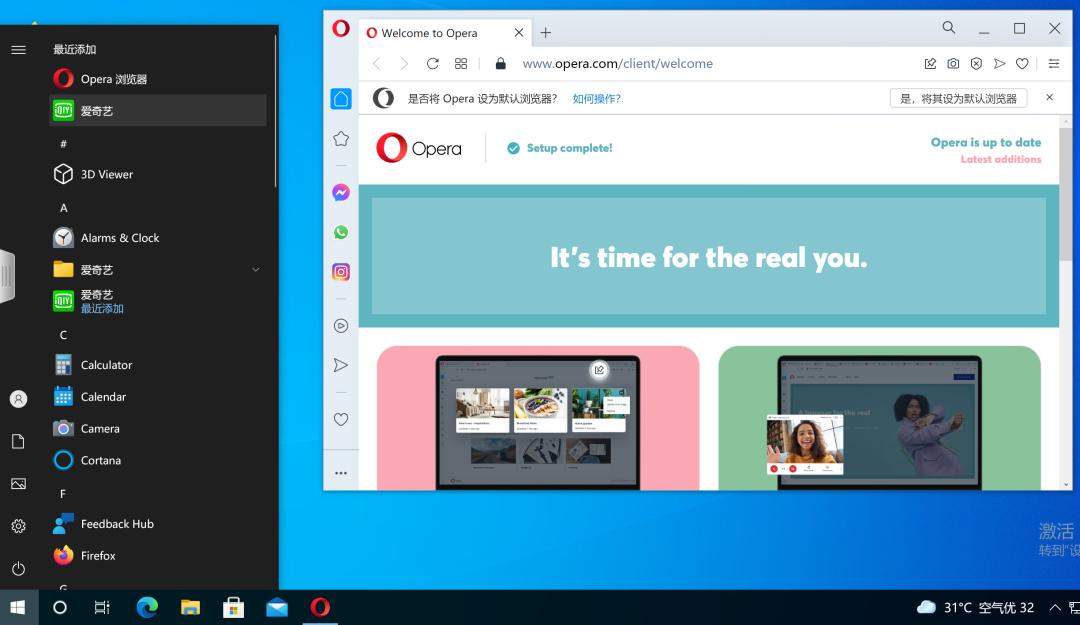Viewport: 1080px width, 625px height.
Task: Launch Cortana from Start menu
Action: coord(158,460)
